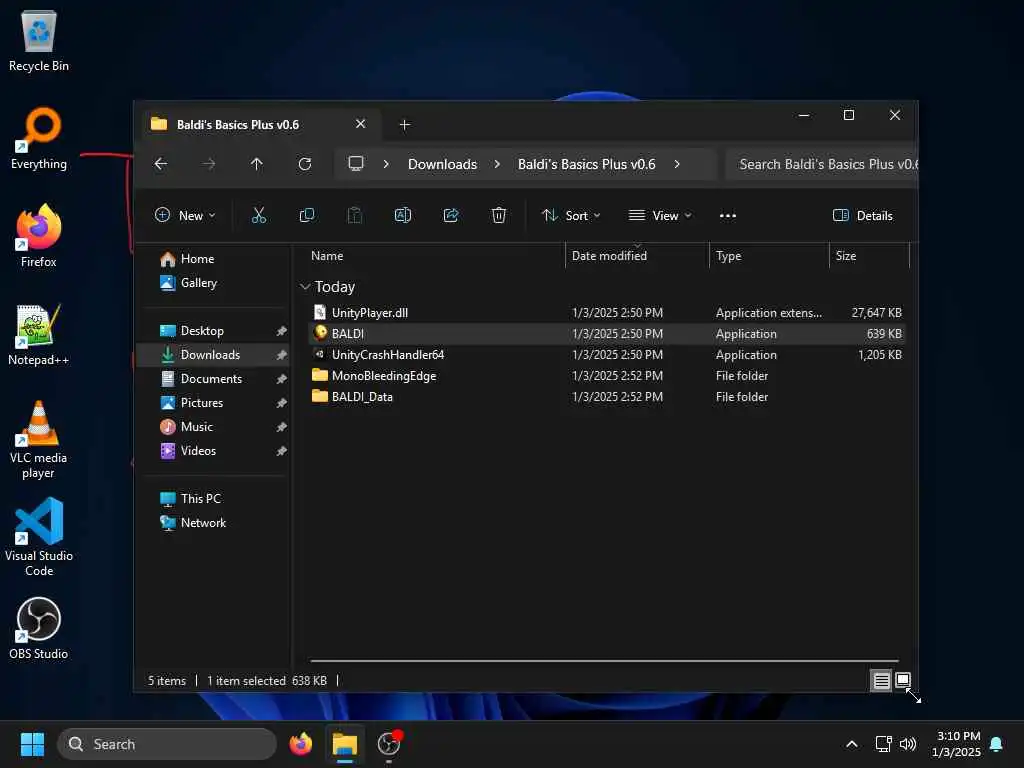Unpin Desktop from quick access
Viewport: 1024px width, 768px height.
(281, 331)
